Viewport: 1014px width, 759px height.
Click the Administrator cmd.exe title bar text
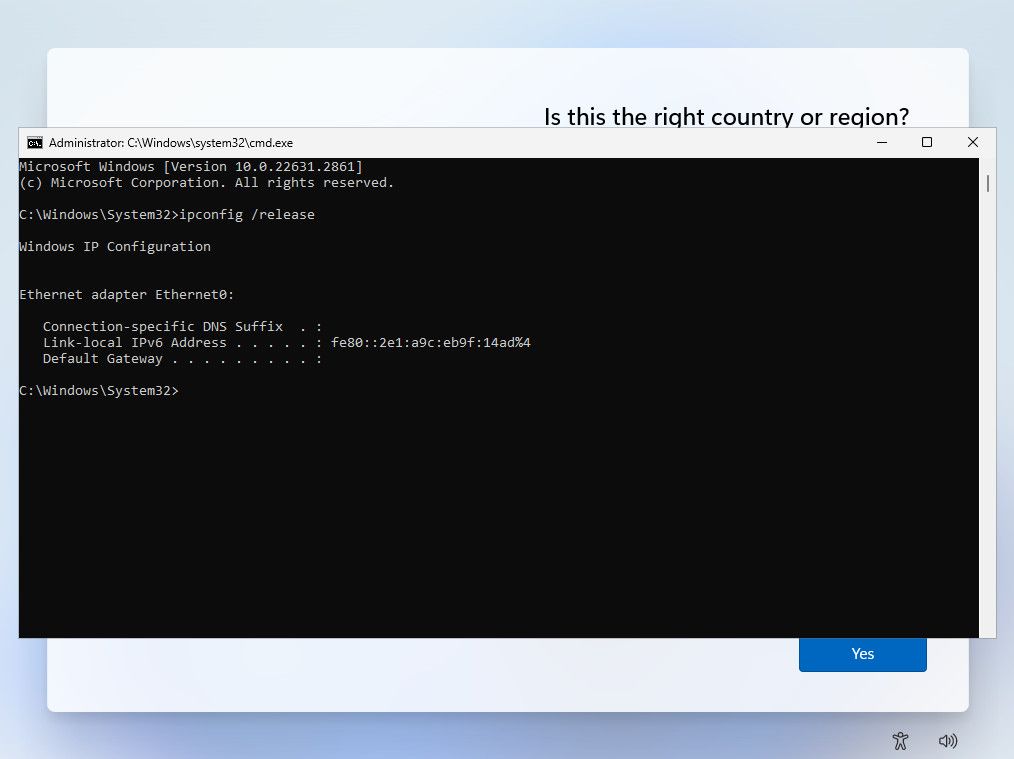click(171, 143)
